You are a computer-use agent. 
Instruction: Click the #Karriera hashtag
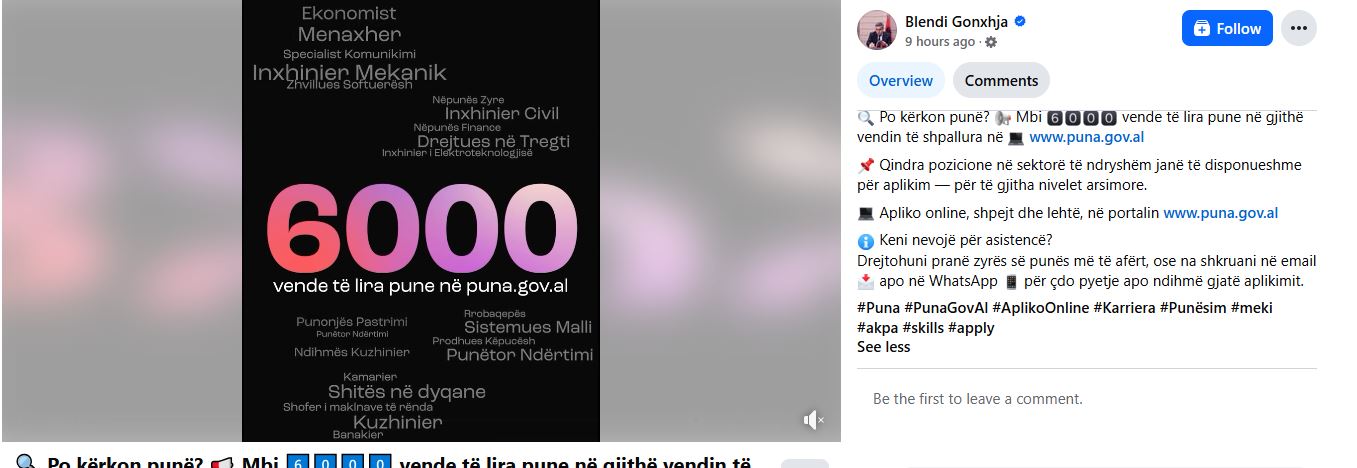[x=1125, y=308]
